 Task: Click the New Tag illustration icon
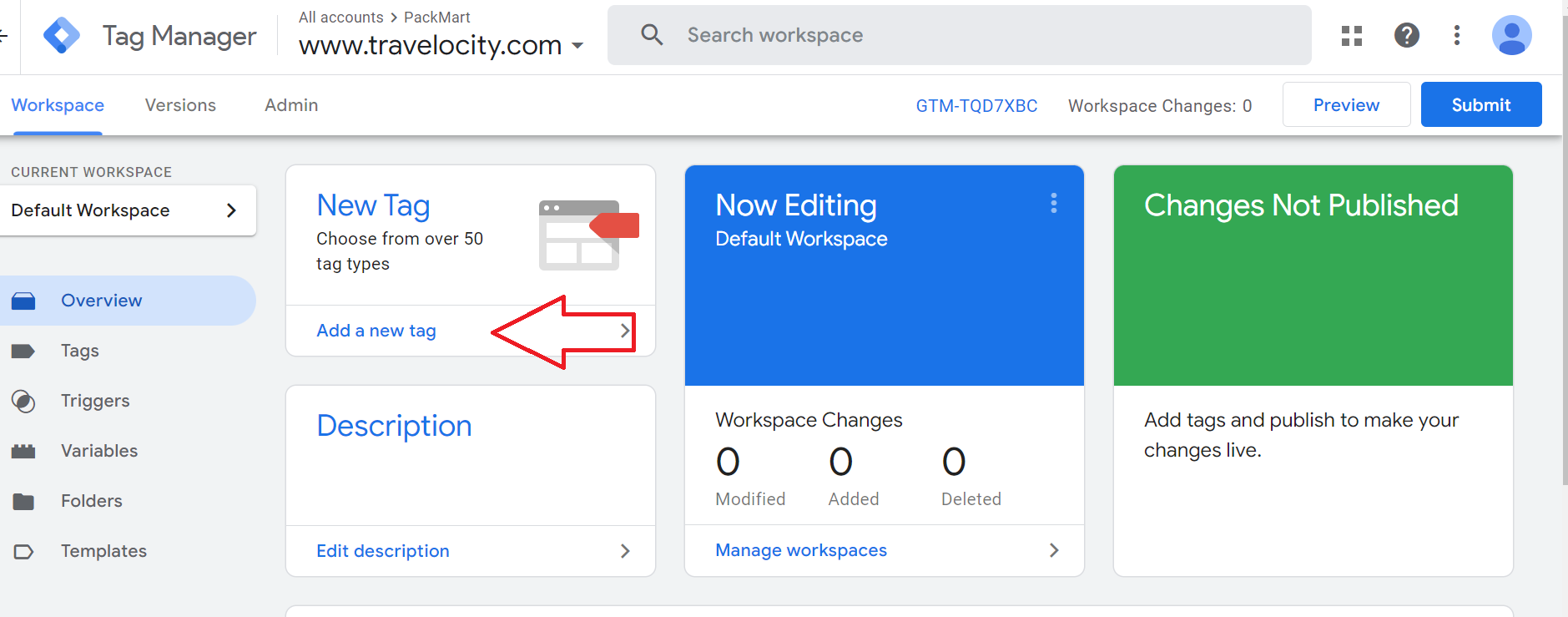tap(588, 235)
